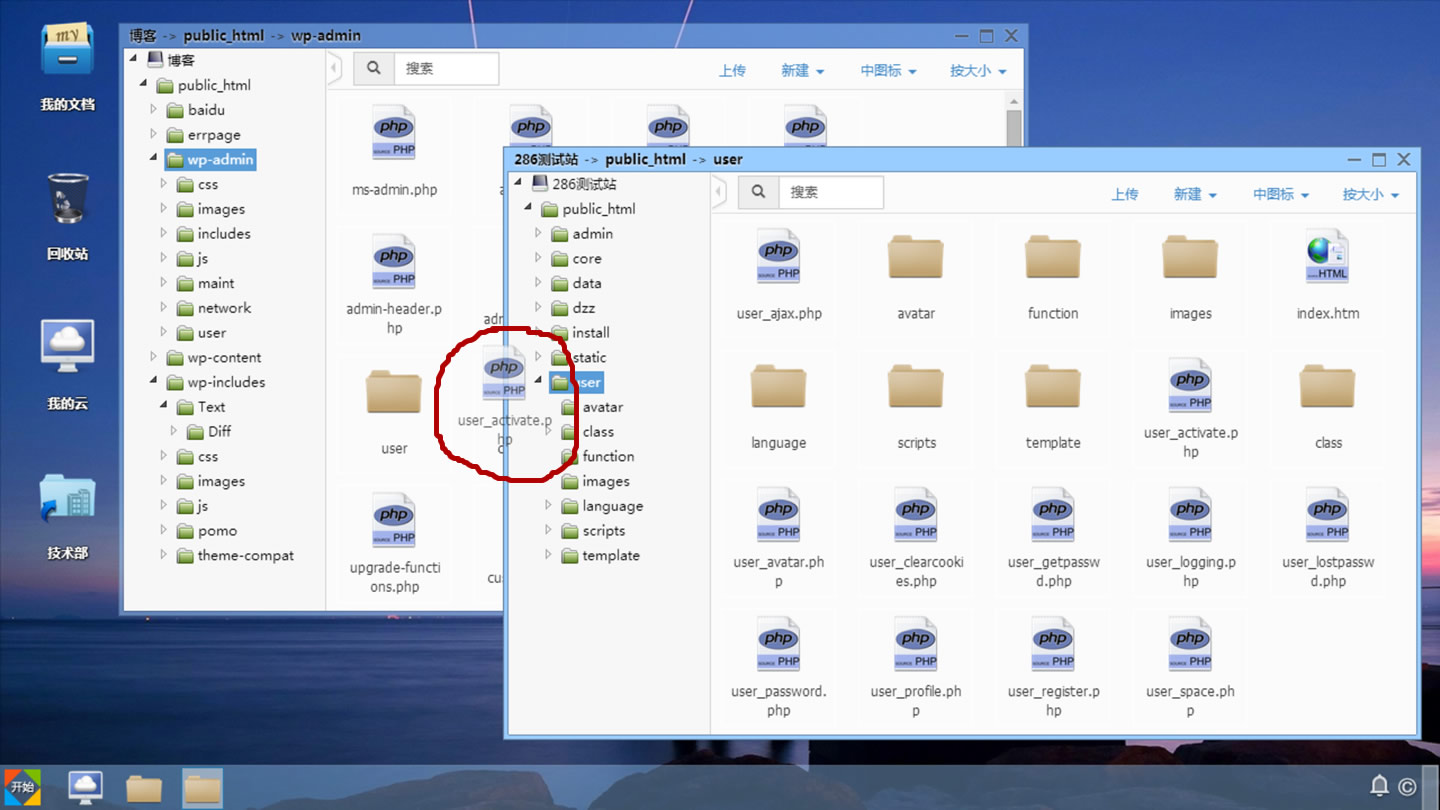Select the avatar folder icon in the file grid

916,257
